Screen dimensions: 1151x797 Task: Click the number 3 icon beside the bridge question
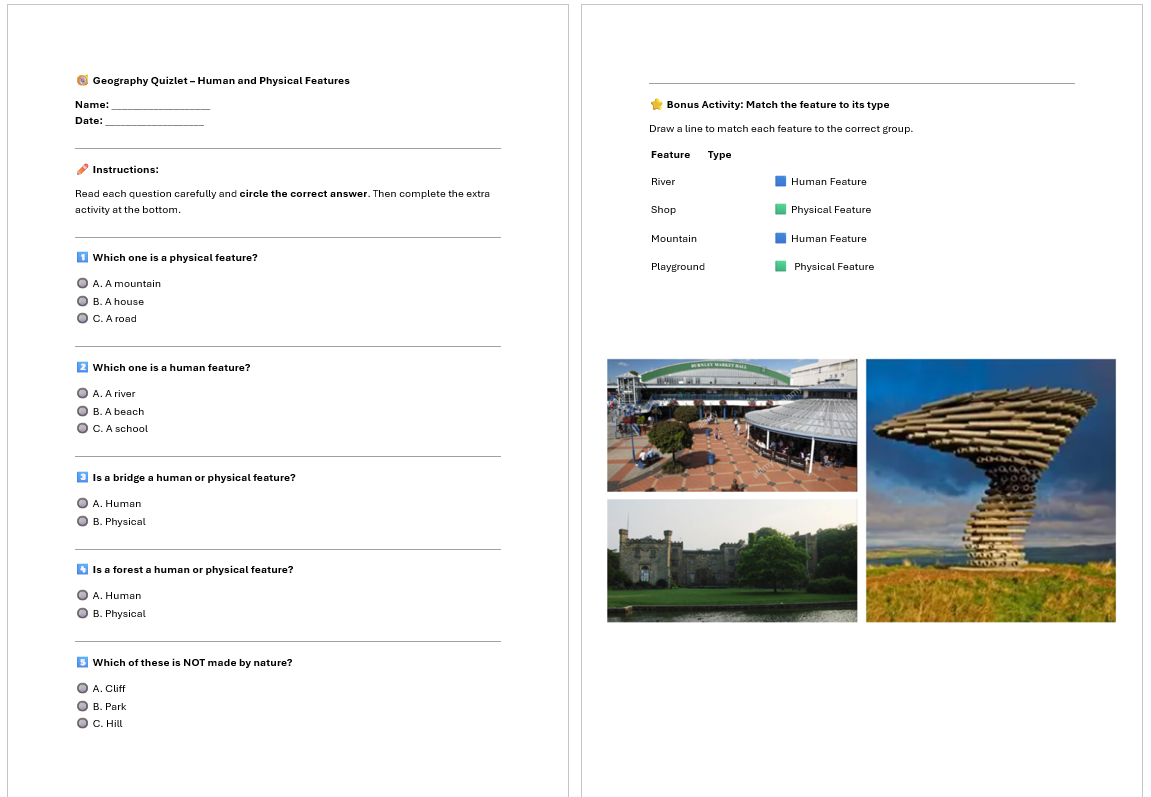point(82,477)
